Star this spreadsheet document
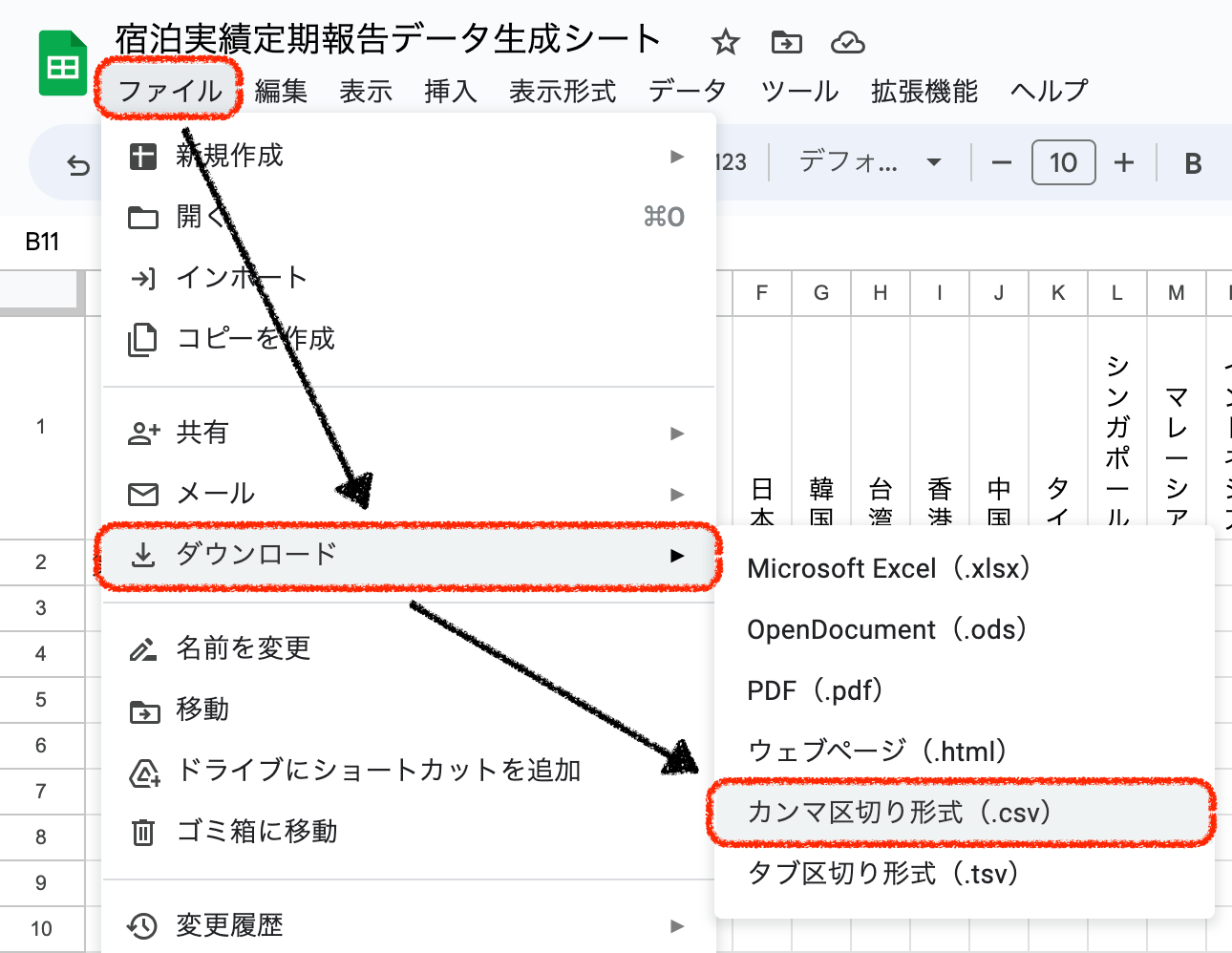The image size is (1232, 953). click(726, 42)
